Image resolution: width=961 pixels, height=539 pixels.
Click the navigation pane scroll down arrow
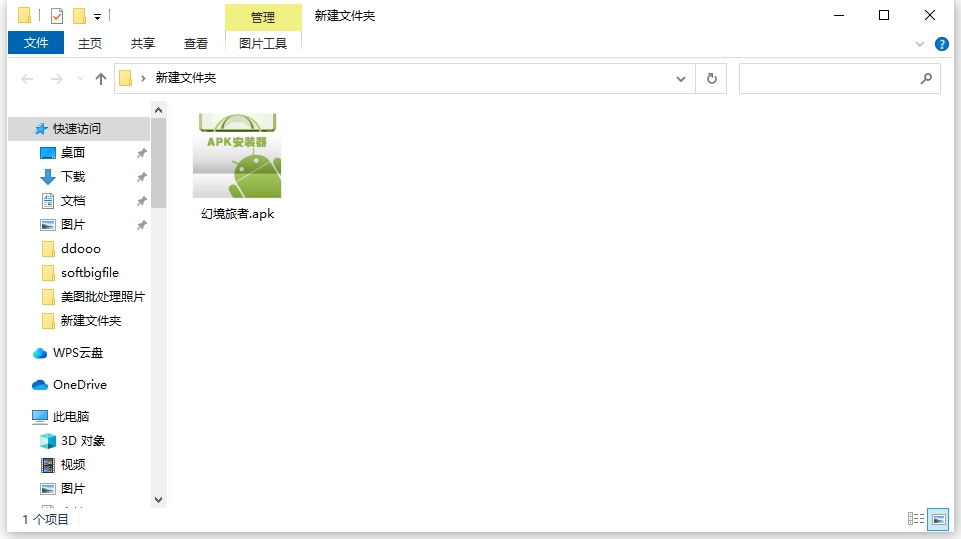click(159, 500)
